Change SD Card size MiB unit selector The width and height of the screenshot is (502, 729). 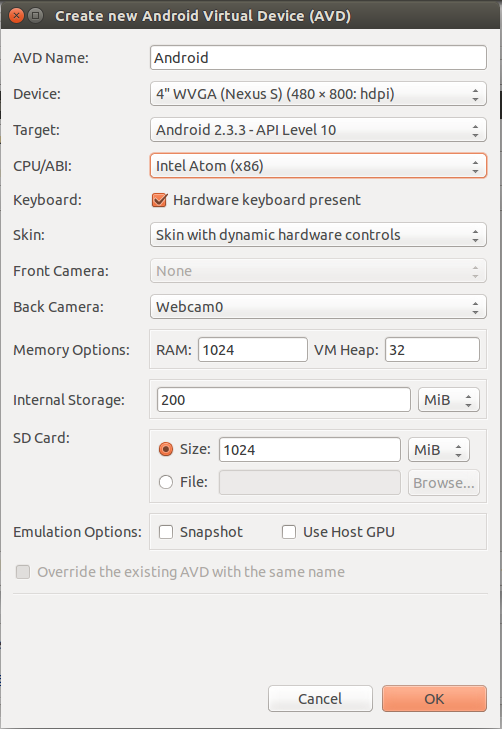pos(439,450)
